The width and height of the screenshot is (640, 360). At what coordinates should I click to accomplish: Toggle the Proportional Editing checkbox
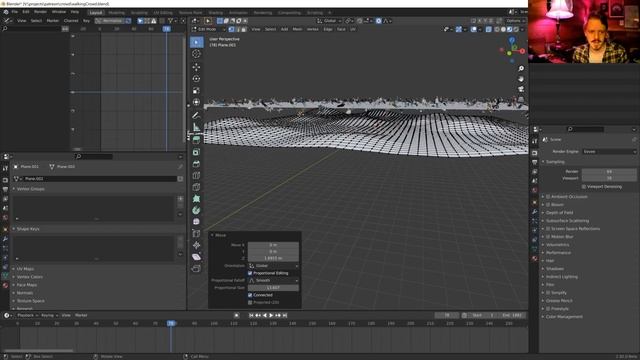(250, 273)
